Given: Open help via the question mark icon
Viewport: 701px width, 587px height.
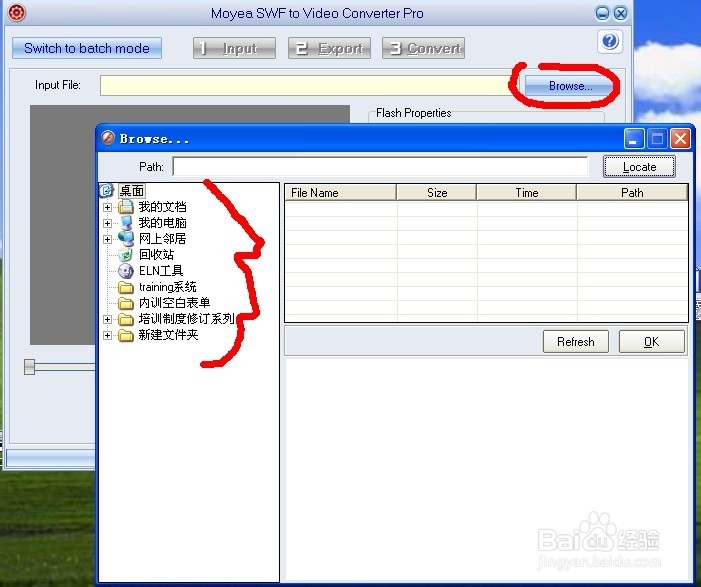Looking at the screenshot, I should 610,41.
